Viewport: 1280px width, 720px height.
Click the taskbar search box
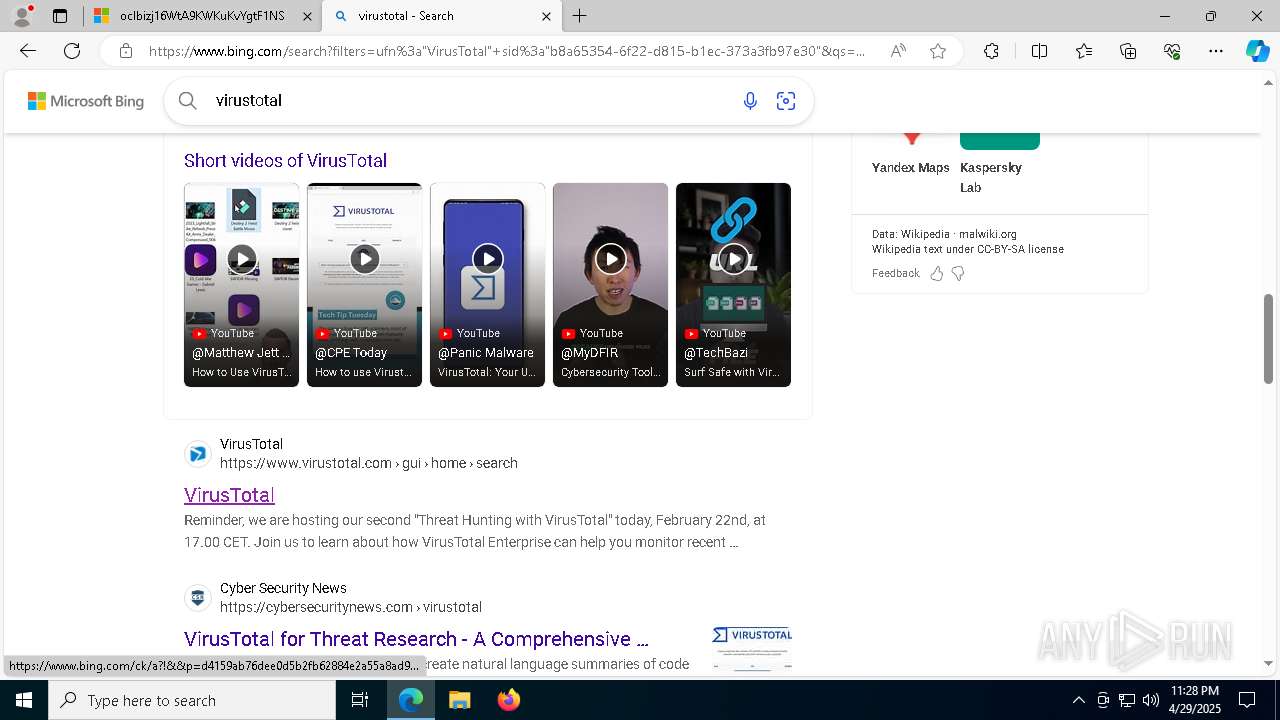point(192,700)
